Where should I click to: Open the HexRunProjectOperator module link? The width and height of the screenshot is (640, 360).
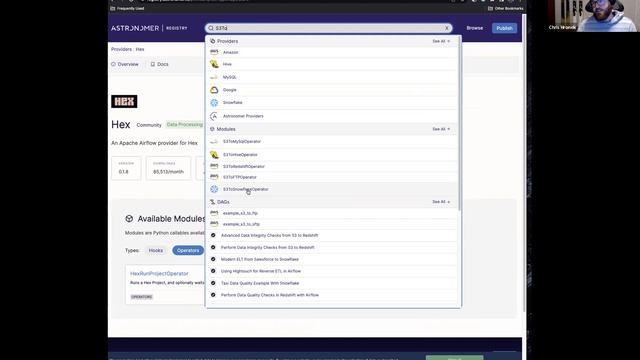(x=159, y=273)
